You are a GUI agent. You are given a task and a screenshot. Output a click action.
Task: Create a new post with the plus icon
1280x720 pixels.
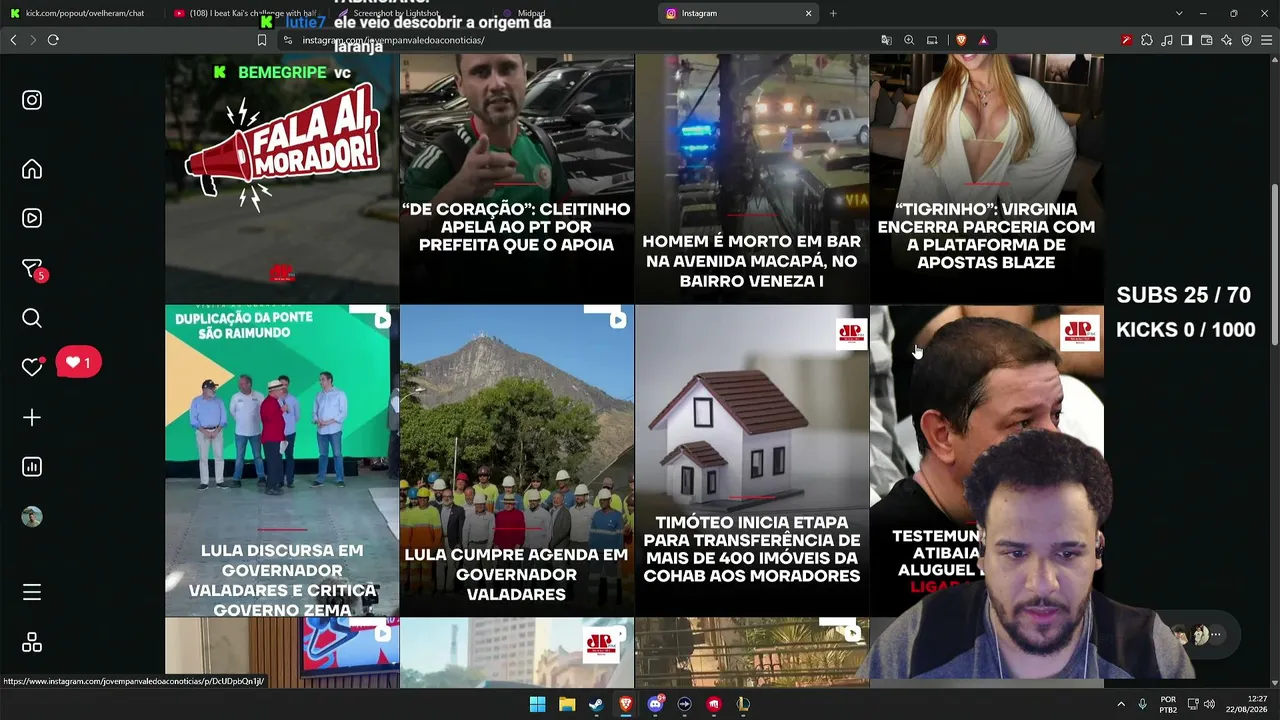pos(32,417)
